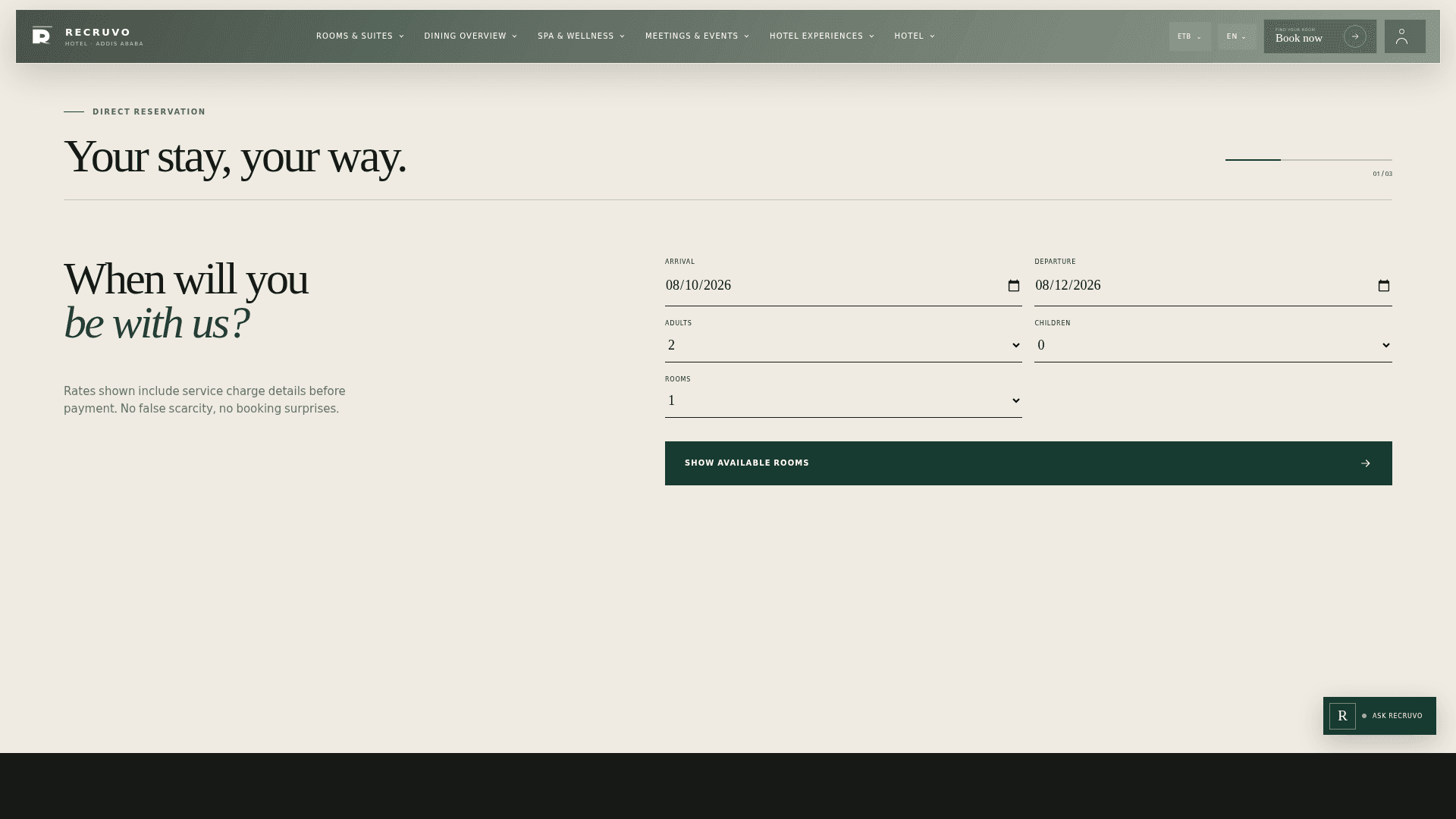This screenshot has height=819, width=1456.
Task: Click the Book now button
Action: [1319, 36]
